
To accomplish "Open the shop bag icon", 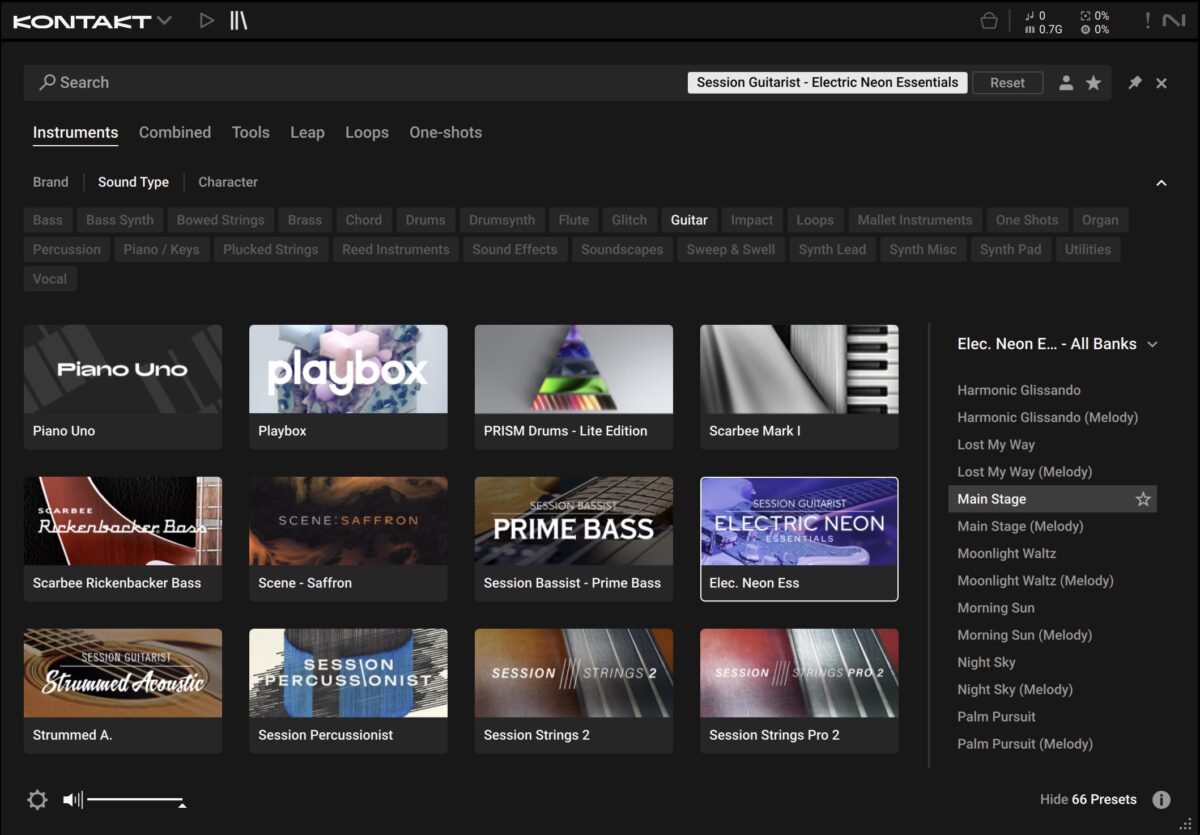I will (989, 21).
